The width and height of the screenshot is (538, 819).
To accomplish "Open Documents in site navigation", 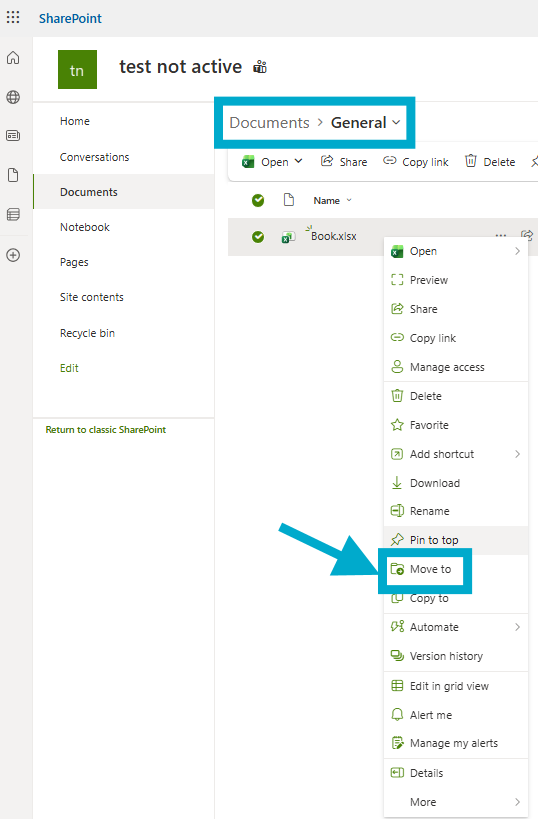I will 124,192.
